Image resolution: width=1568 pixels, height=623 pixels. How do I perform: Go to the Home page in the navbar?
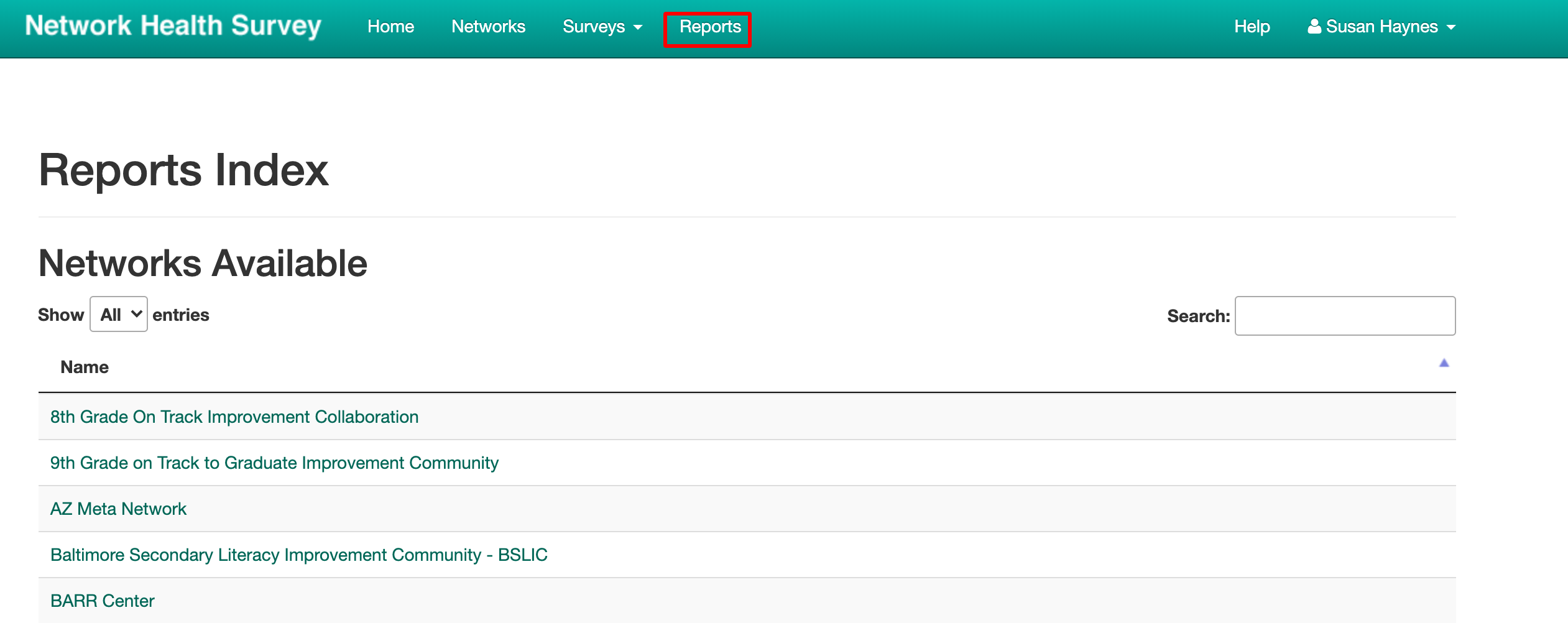[390, 27]
